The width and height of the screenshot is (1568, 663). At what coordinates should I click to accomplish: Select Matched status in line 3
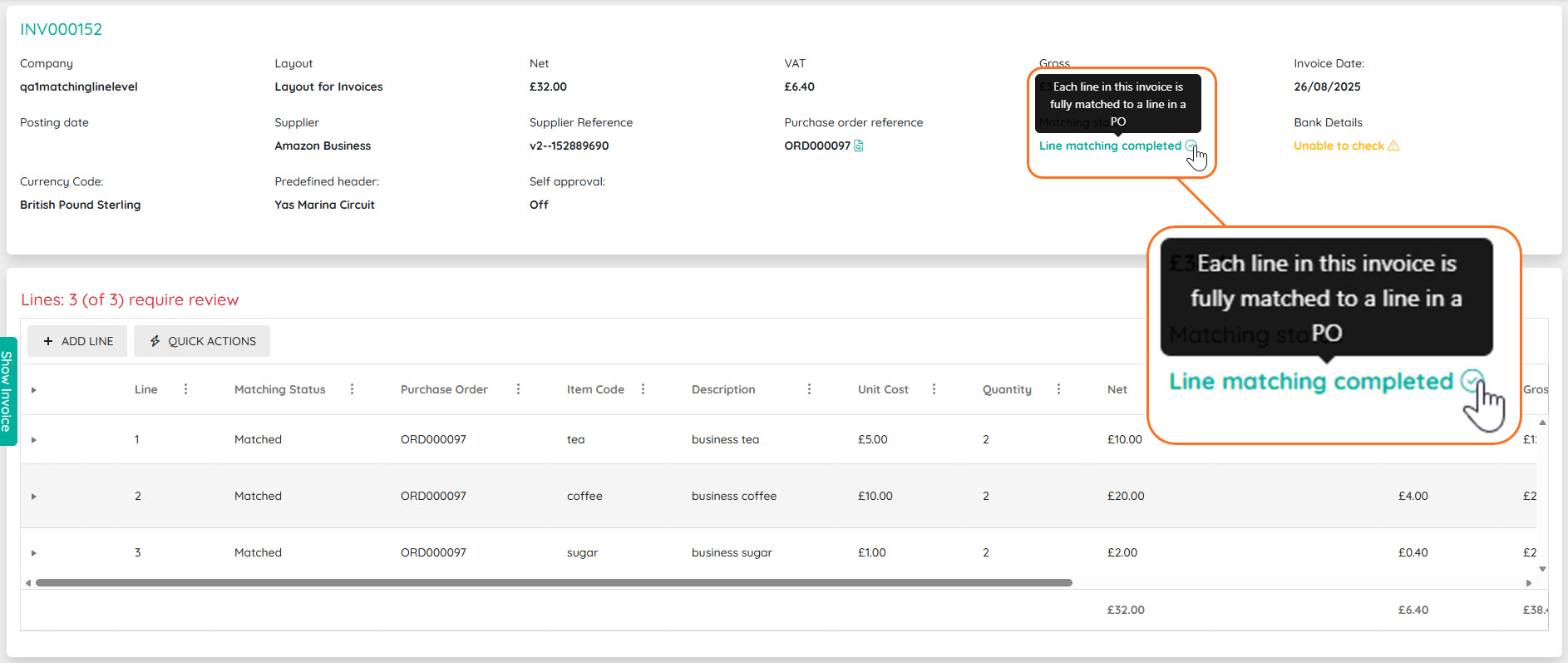tap(258, 552)
